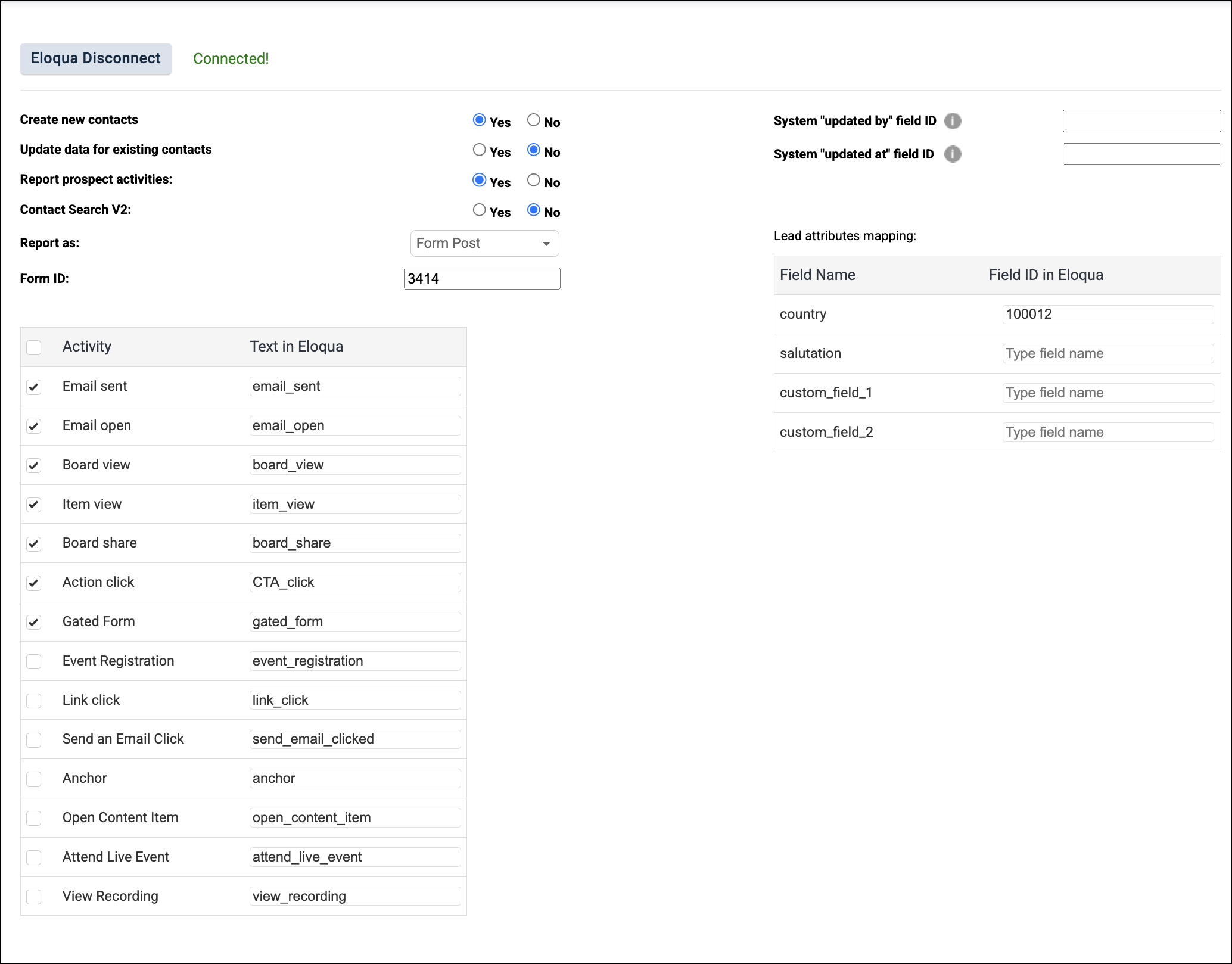Image resolution: width=1232 pixels, height=964 pixels.
Task: Click info icon beside "updated by" field ID
Action: click(x=953, y=121)
